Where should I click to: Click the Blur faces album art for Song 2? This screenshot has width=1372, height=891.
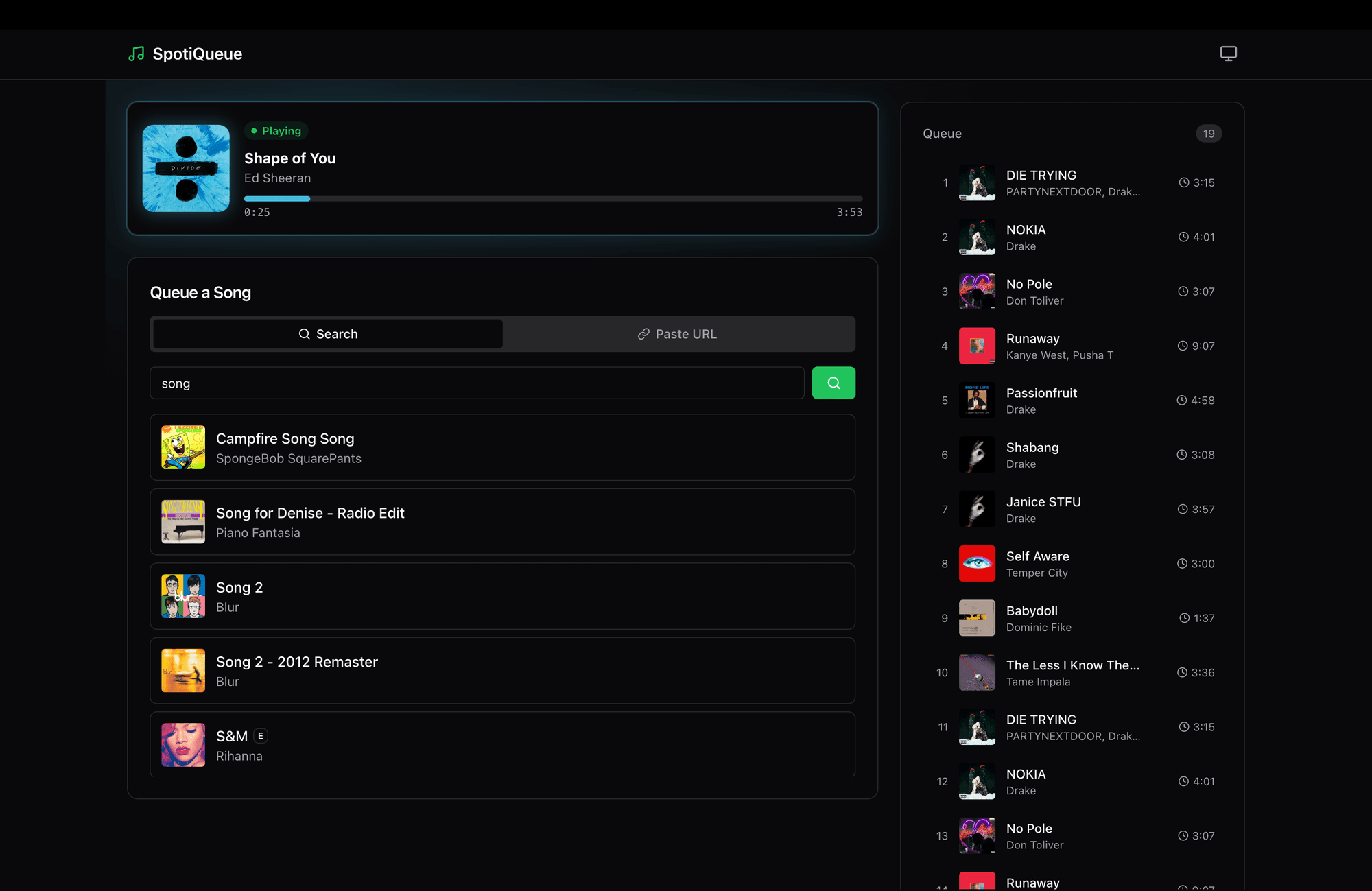tap(183, 596)
